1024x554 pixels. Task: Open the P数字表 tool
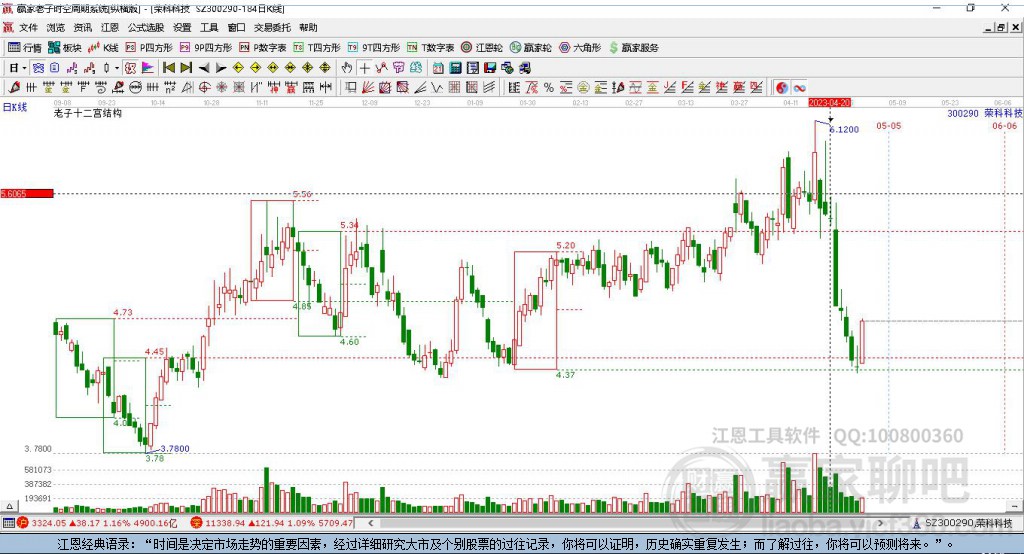tap(263, 48)
